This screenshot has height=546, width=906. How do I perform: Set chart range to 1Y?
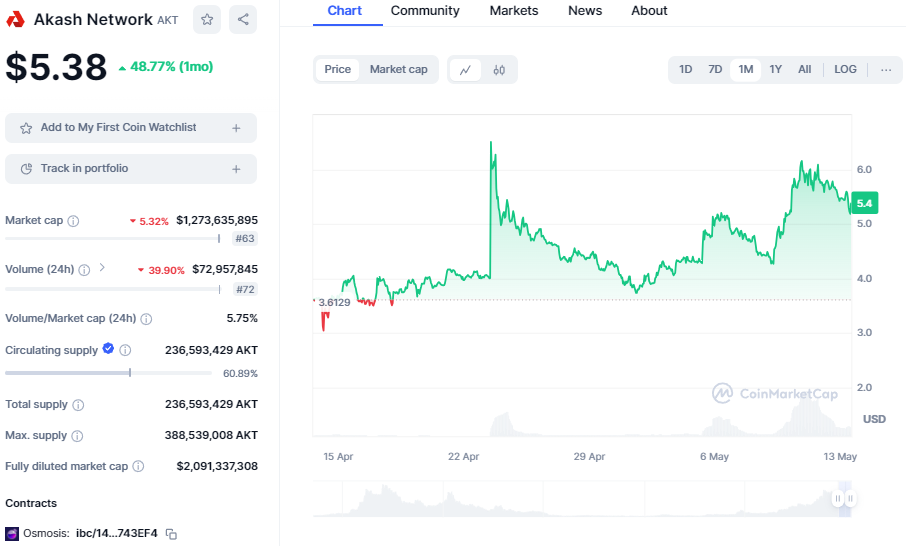(775, 69)
